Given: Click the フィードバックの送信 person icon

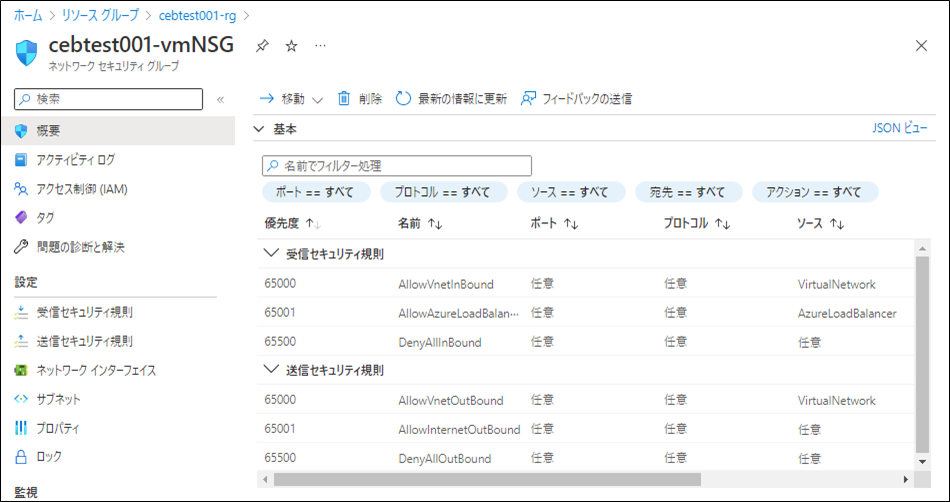Looking at the screenshot, I should coord(528,99).
